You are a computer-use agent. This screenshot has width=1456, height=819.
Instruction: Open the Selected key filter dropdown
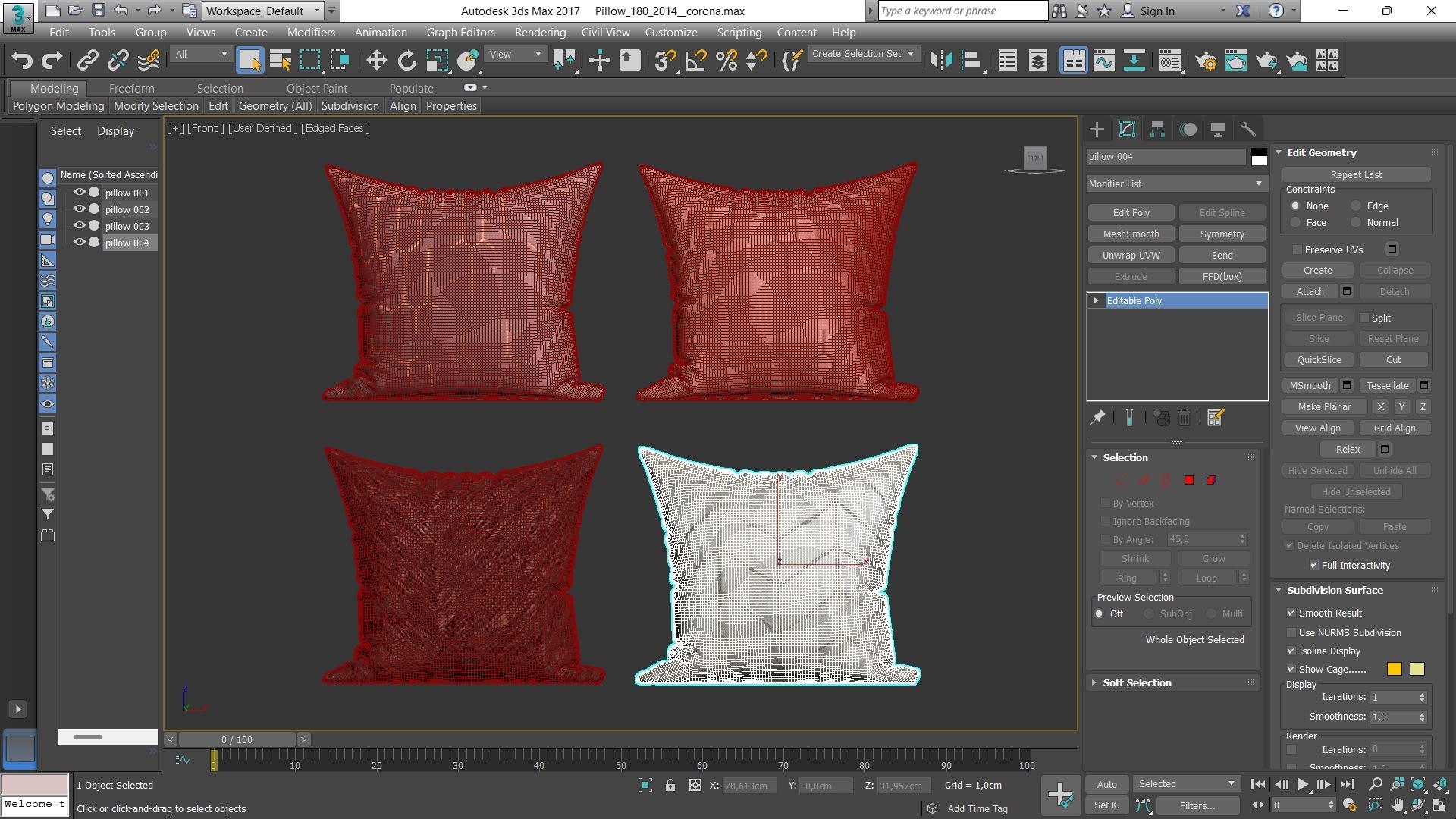point(1186,784)
